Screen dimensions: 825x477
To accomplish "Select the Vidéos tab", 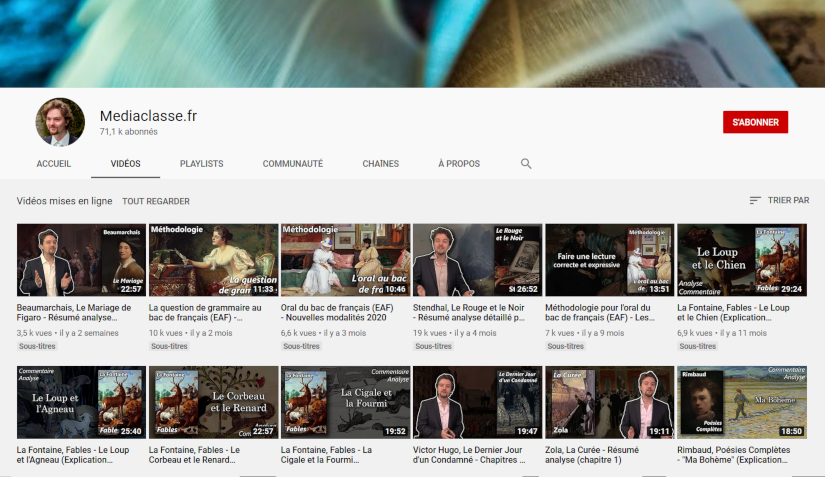I will click(x=125, y=164).
